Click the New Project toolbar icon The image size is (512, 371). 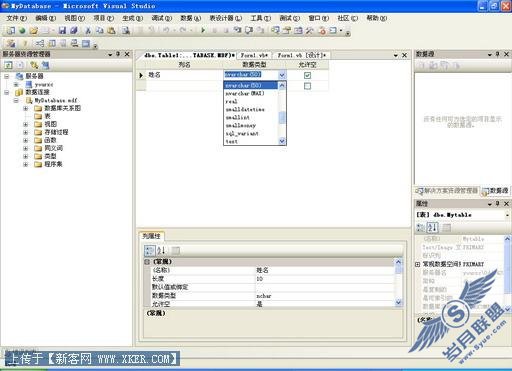[11, 31]
